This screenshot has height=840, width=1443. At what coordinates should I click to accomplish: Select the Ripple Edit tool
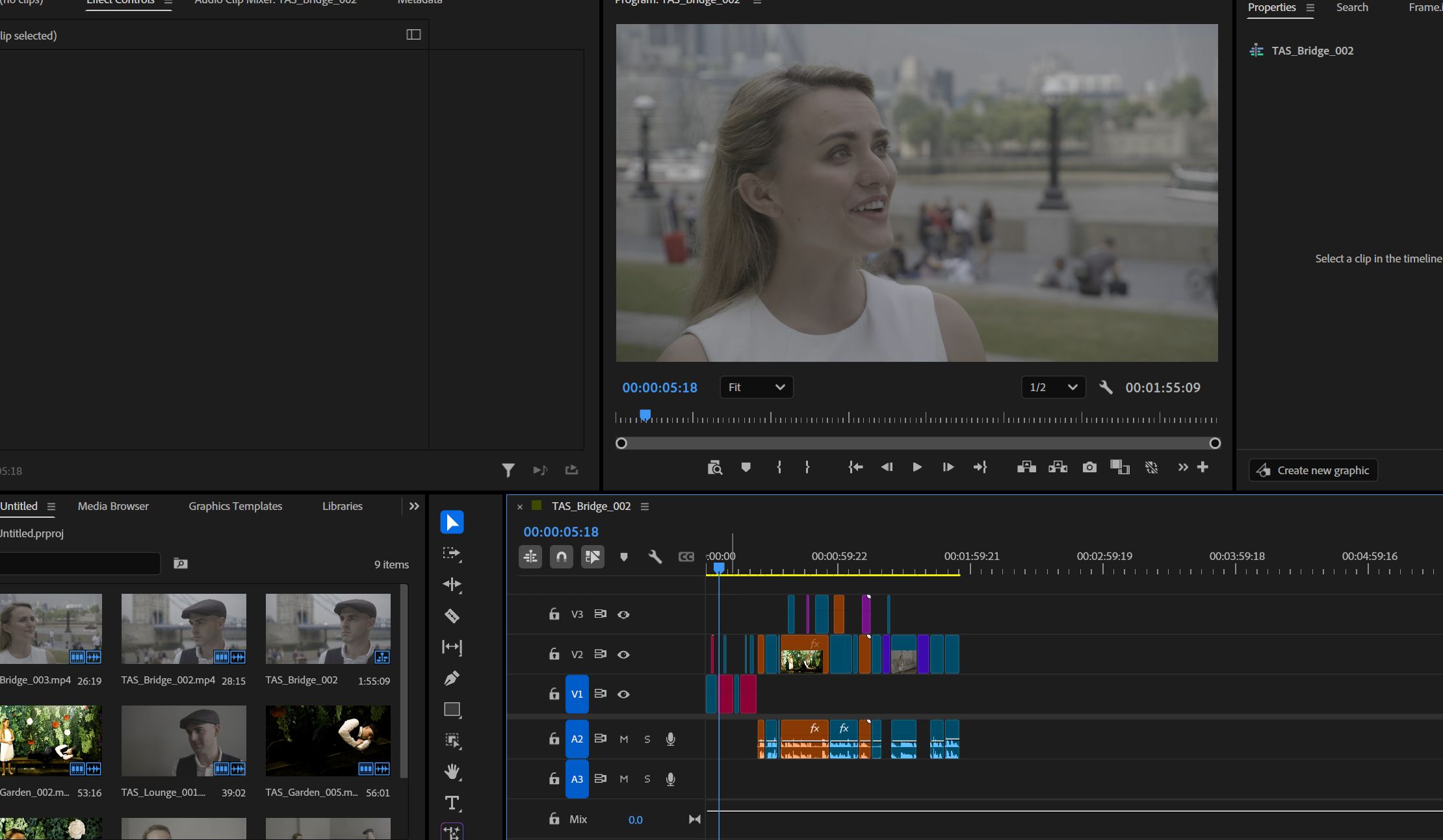click(x=452, y=585)
